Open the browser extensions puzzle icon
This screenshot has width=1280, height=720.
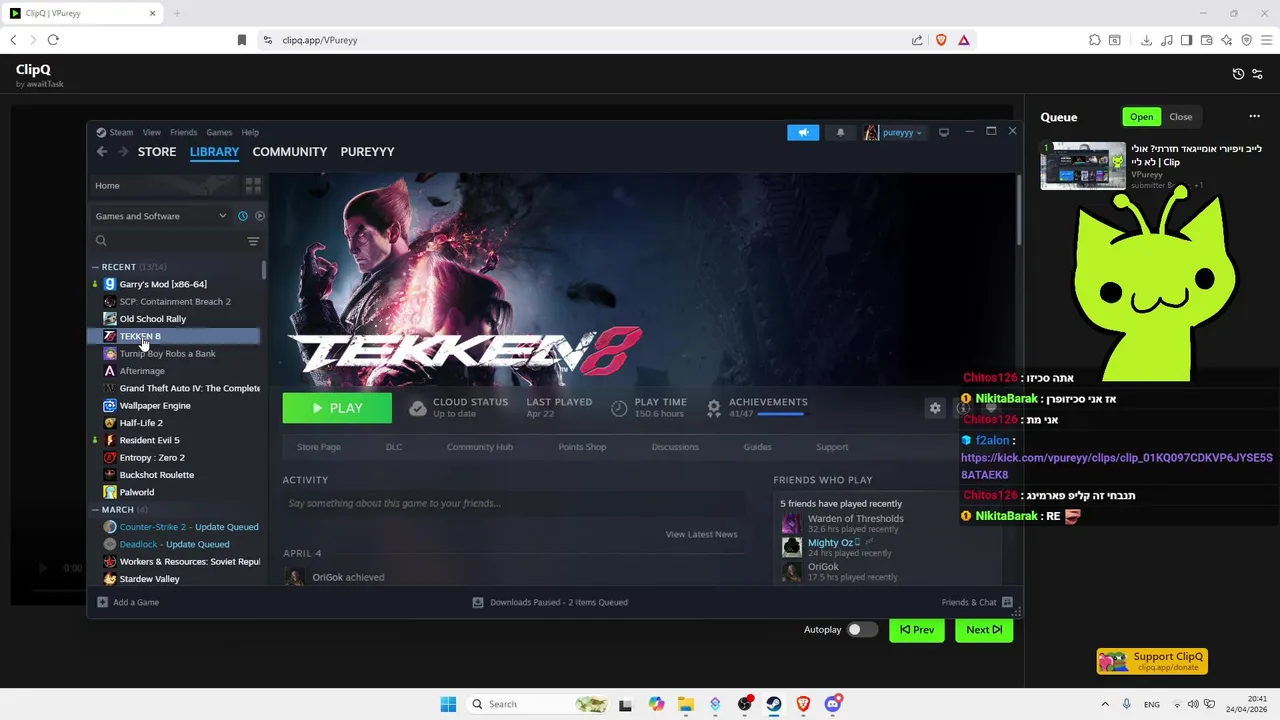pyautogui.click(x=1095, y=40)
